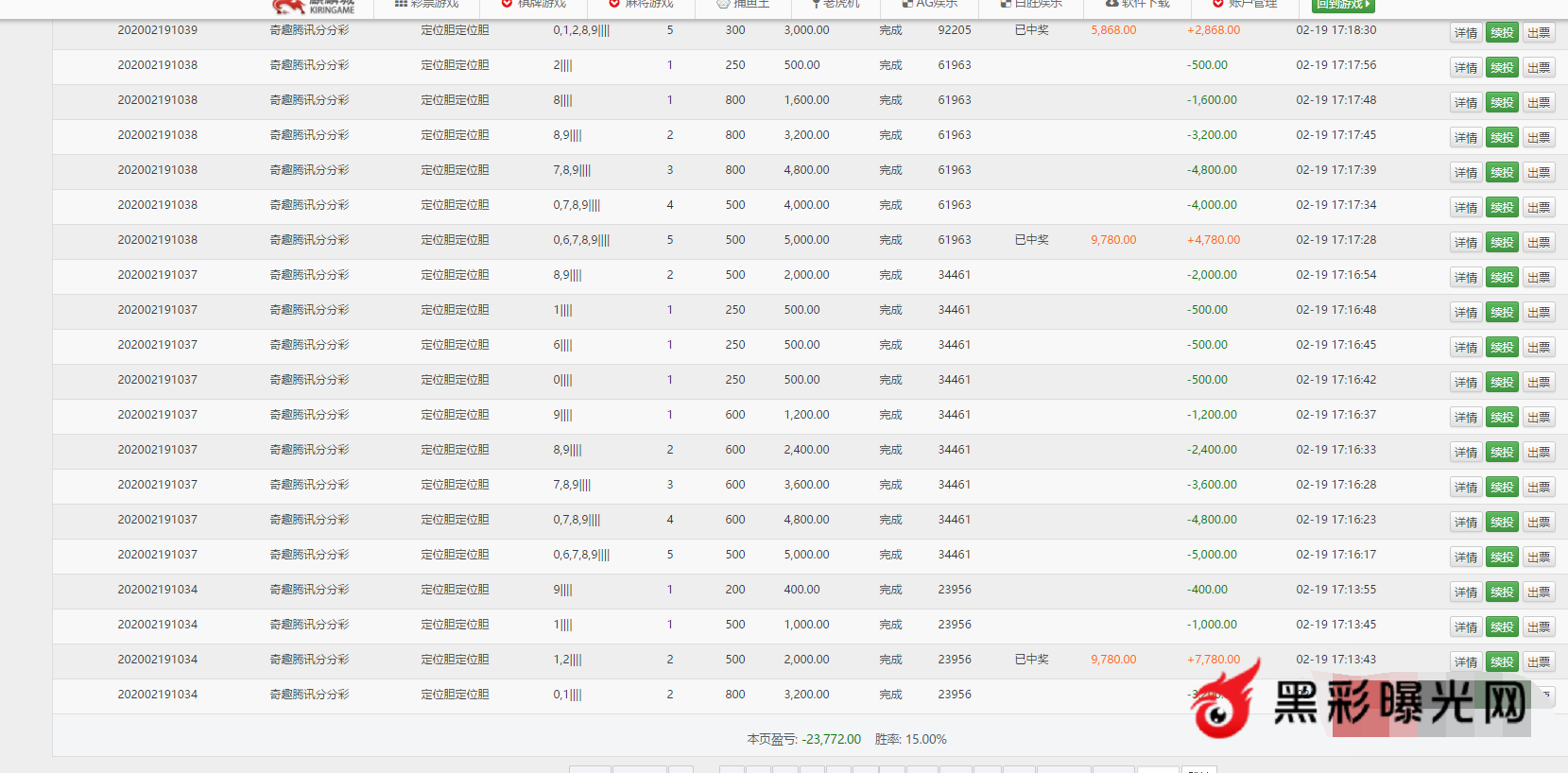Click 出票 for the 17:17:48 bet
The width and height of the screenshot is (1568, 773).
coord(1539,103)
